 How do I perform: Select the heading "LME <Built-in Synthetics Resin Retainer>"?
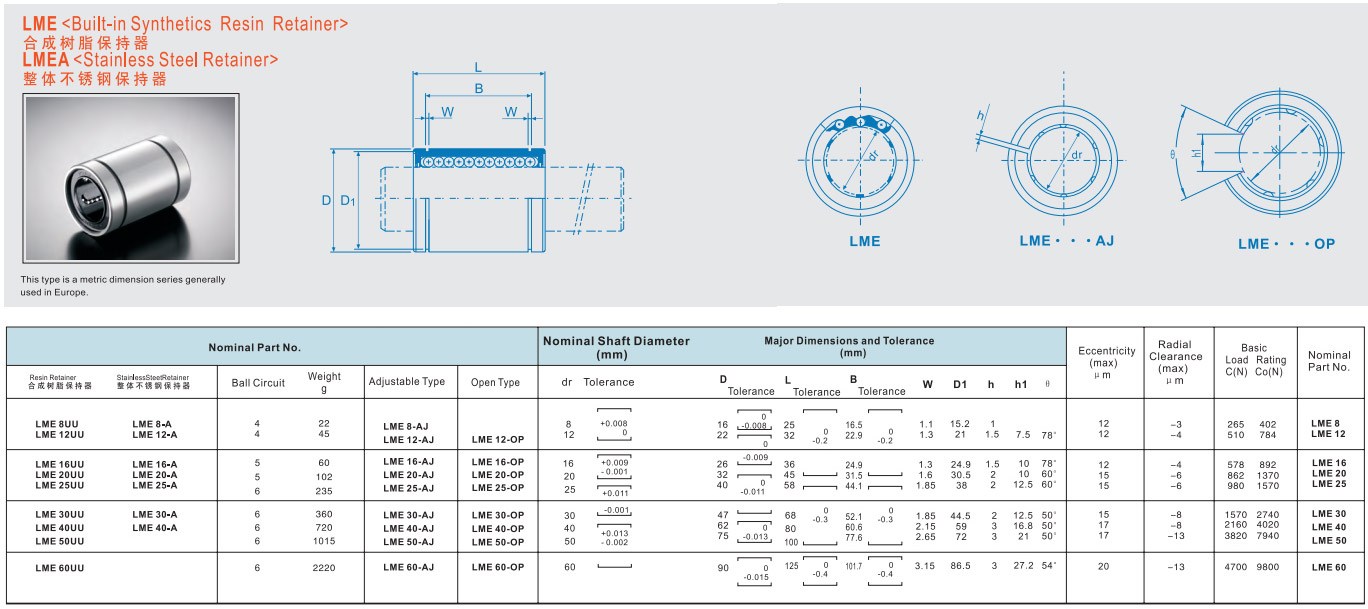tap(185, 24)
